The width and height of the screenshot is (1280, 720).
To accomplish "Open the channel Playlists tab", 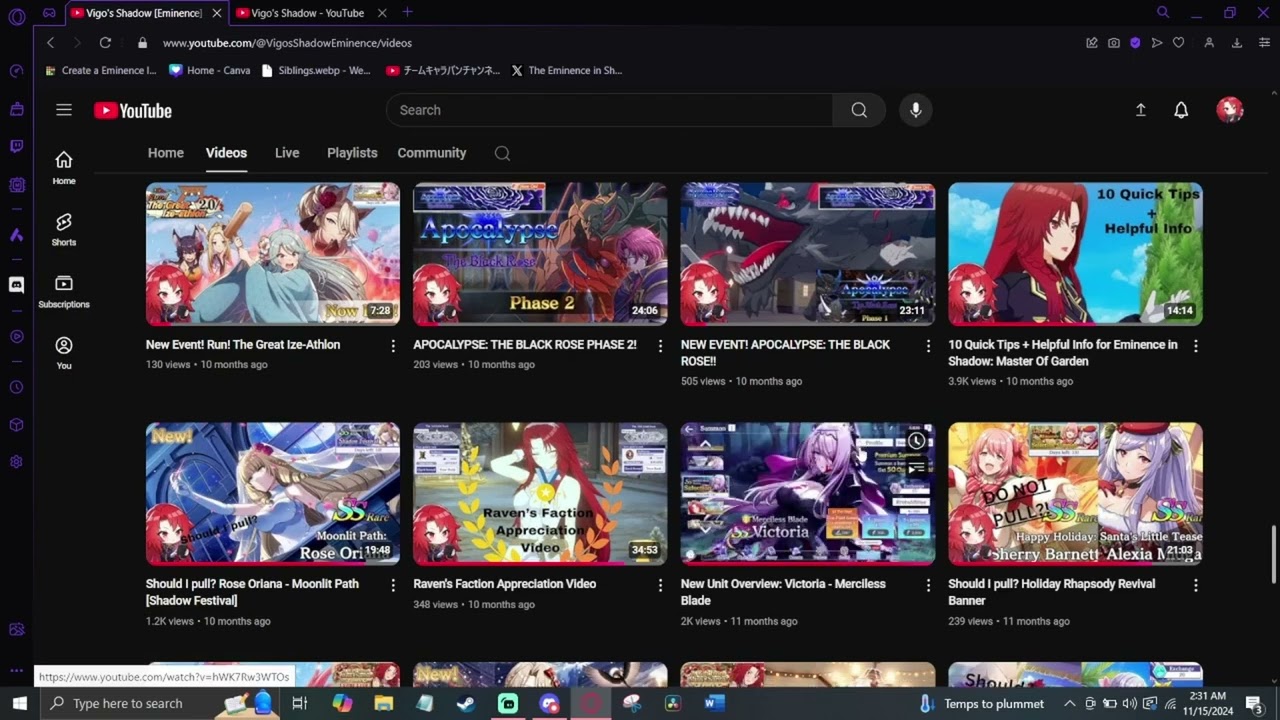I will tap(352, 153).
